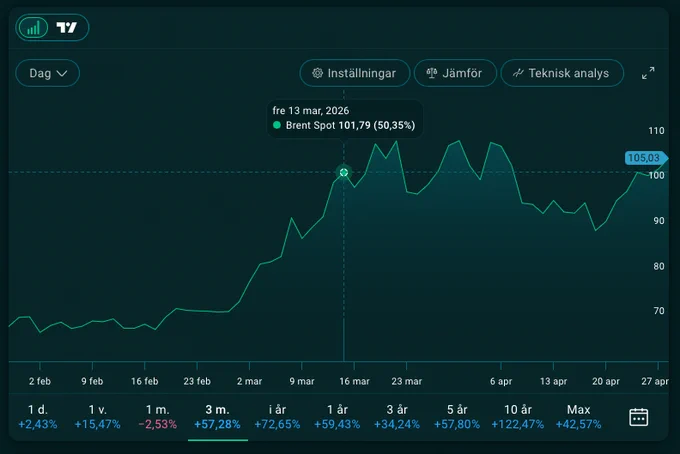
Task: Click the 20 apr axis date label
Action: click(606, 381)
